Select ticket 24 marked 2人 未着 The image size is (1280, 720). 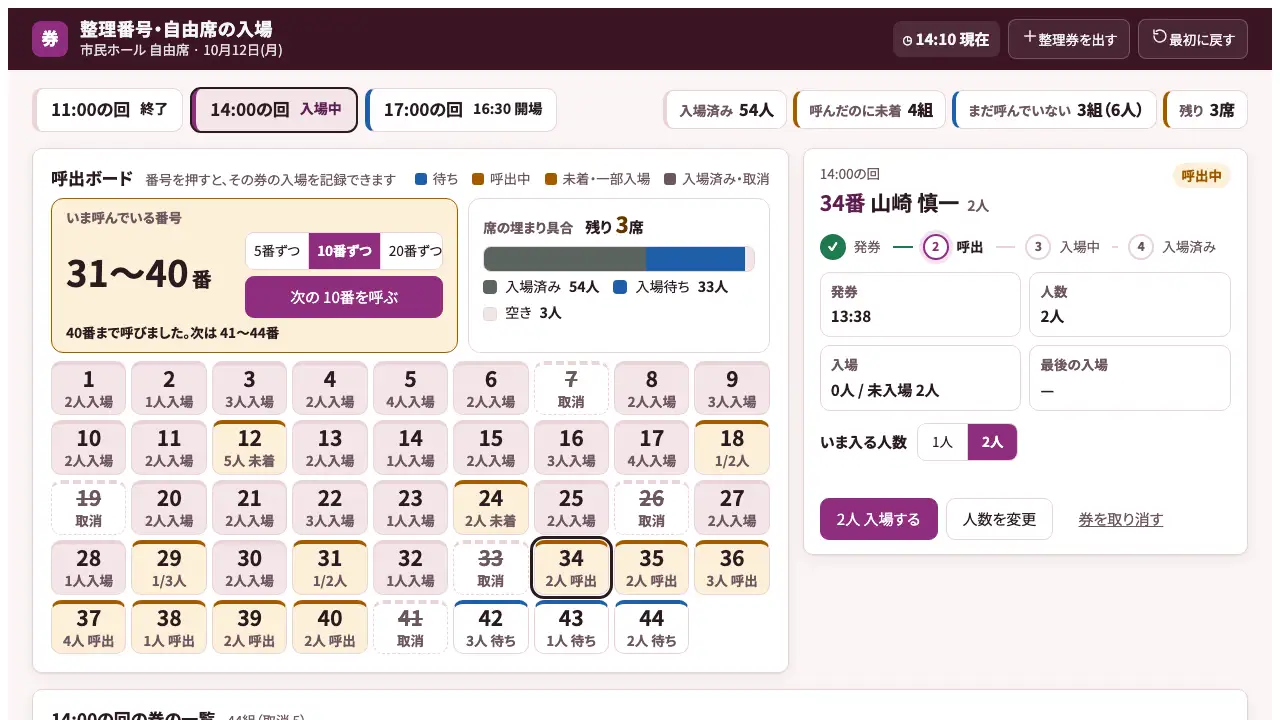pyautogui.click(x=490, y=508)
